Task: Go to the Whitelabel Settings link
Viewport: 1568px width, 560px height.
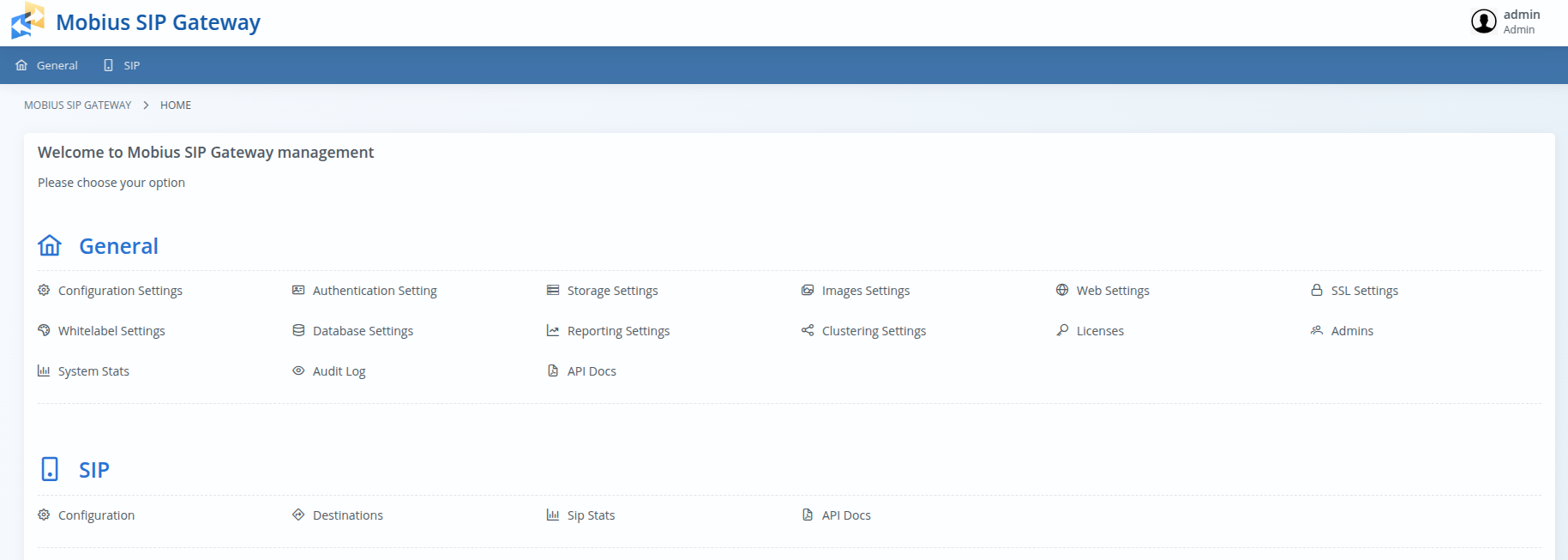Action: (111, 331)
